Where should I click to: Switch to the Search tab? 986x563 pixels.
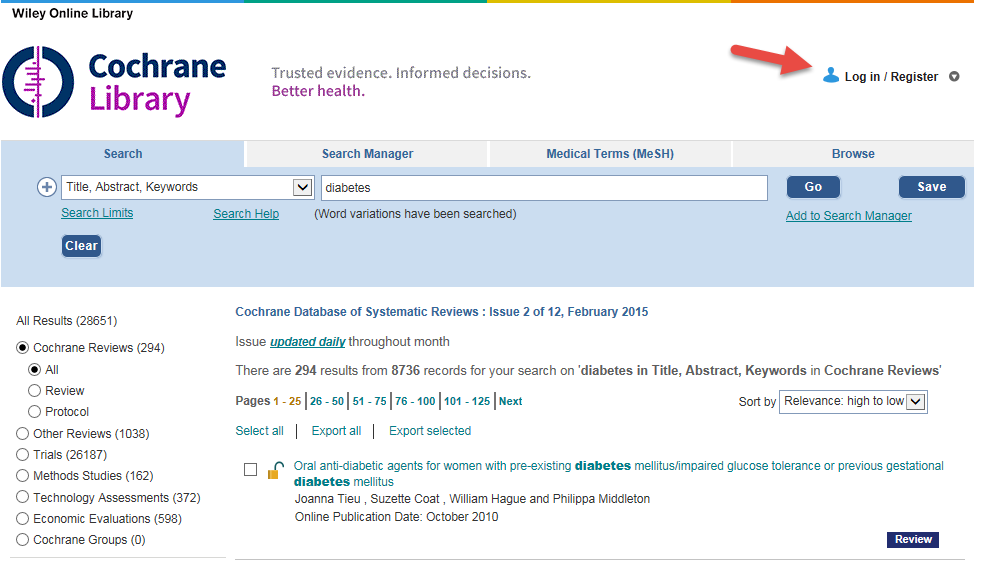123,153
